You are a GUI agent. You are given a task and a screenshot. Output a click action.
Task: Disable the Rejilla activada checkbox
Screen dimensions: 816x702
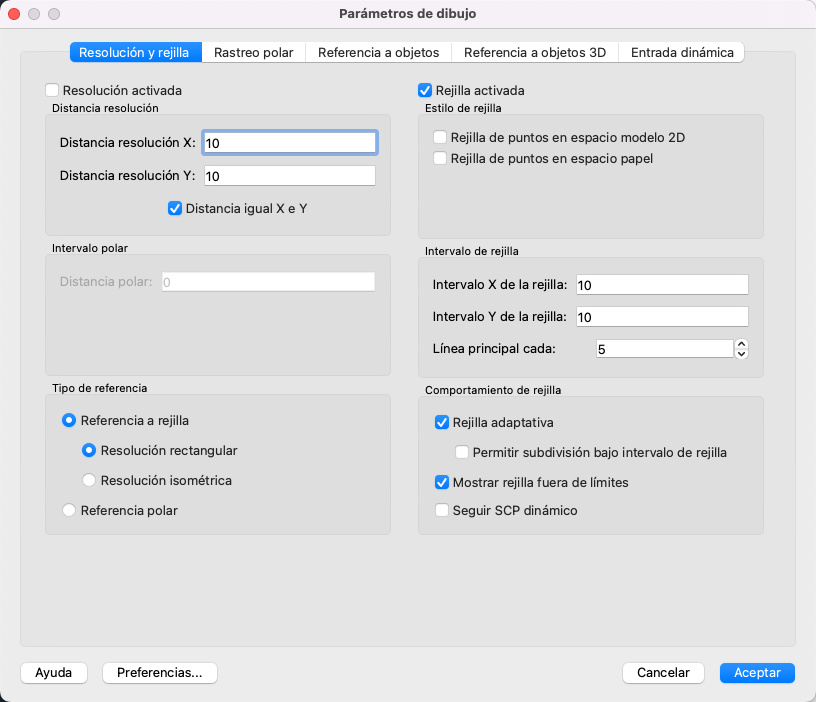pos(425,90)
